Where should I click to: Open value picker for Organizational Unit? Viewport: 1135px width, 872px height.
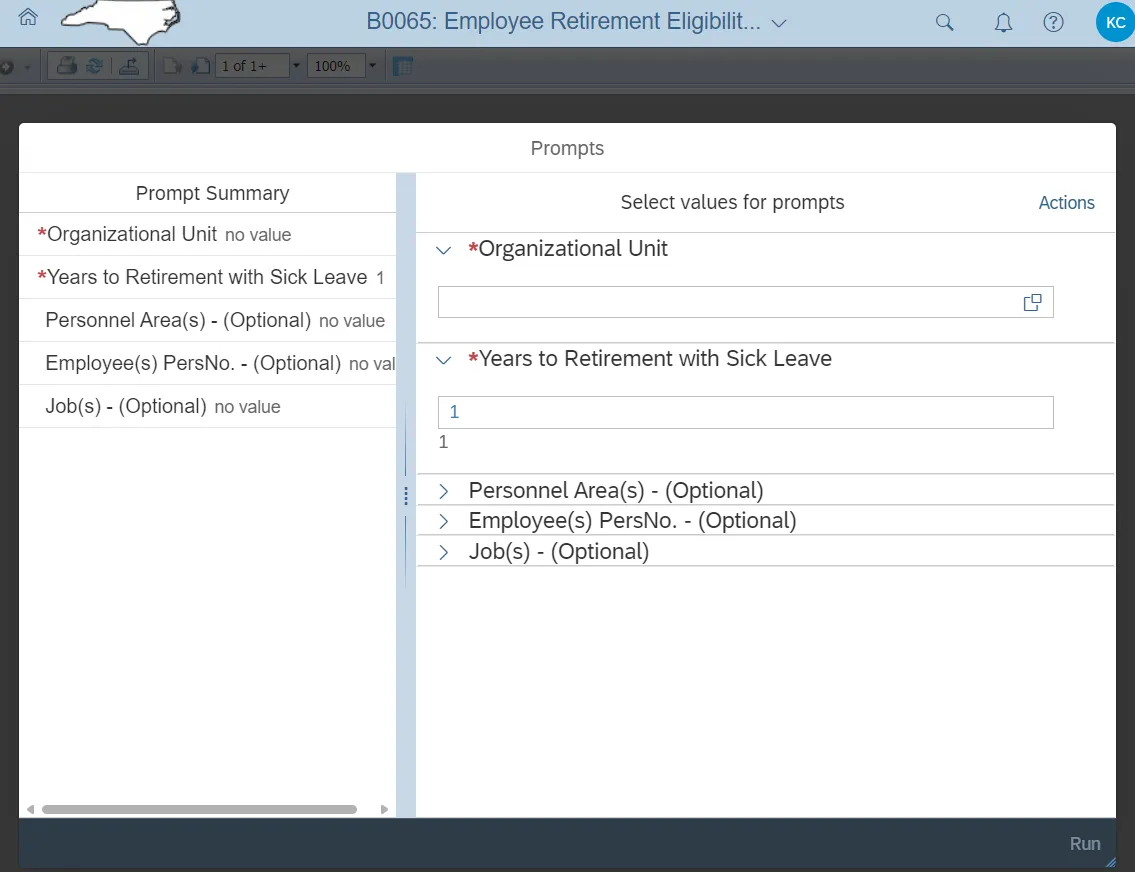coord(1032,302)
